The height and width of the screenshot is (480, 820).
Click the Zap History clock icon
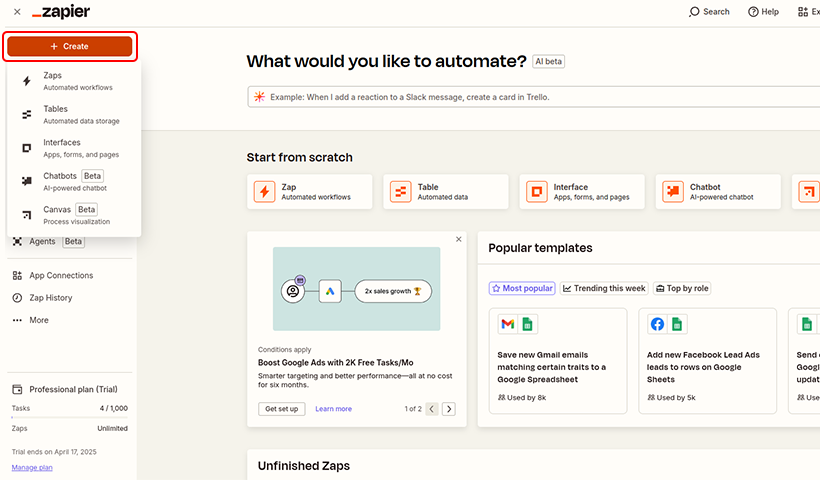point(17,298)
